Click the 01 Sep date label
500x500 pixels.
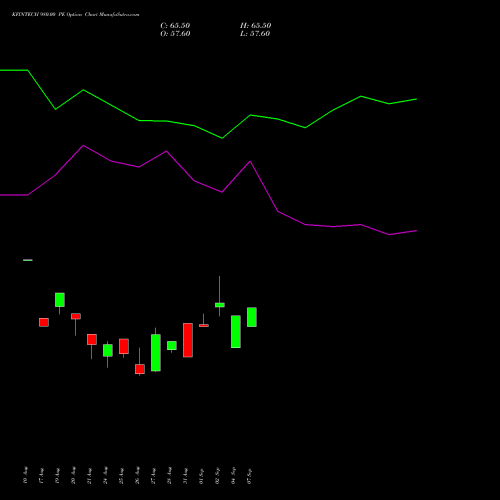(201, 476)
